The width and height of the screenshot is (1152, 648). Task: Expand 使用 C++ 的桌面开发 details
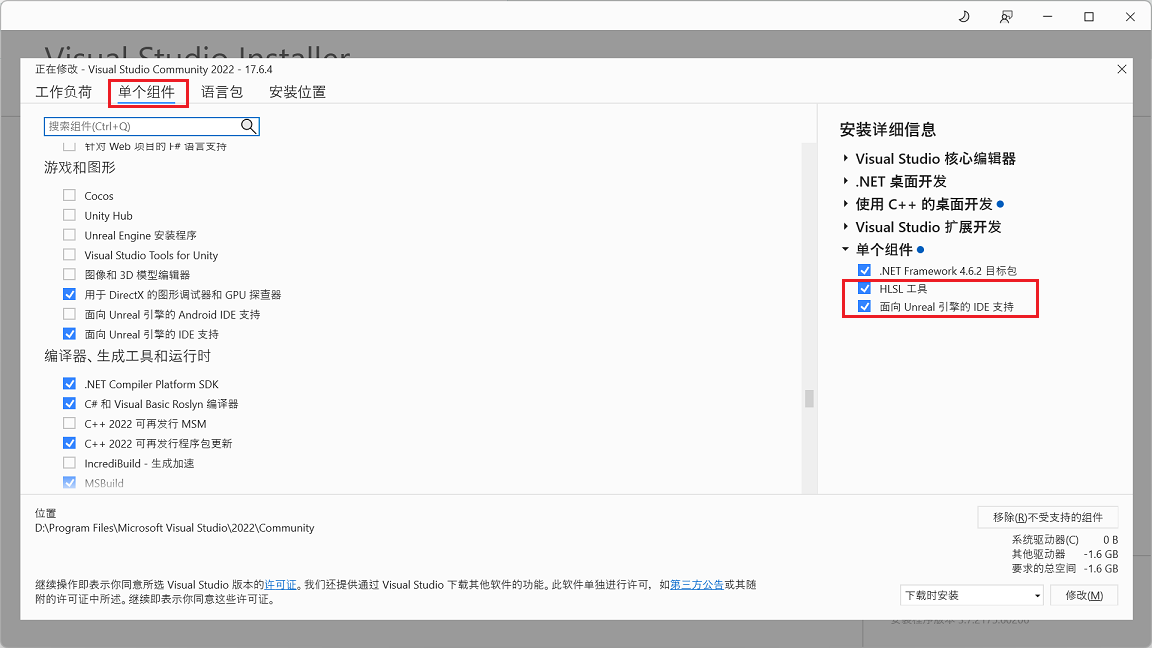tap(846, 204)
